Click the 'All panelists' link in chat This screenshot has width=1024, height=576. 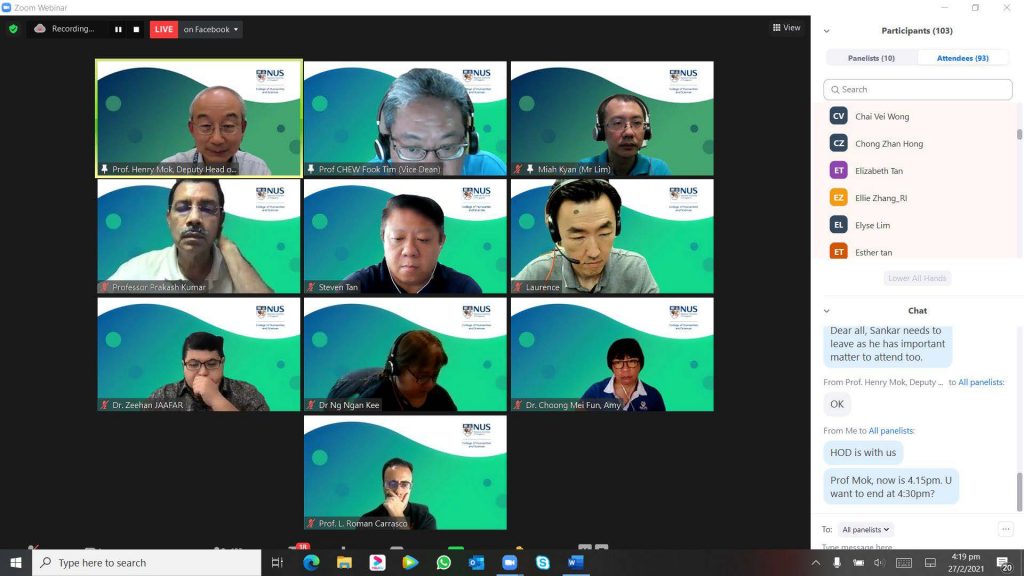pyautogui.click(x=890, y=430)
